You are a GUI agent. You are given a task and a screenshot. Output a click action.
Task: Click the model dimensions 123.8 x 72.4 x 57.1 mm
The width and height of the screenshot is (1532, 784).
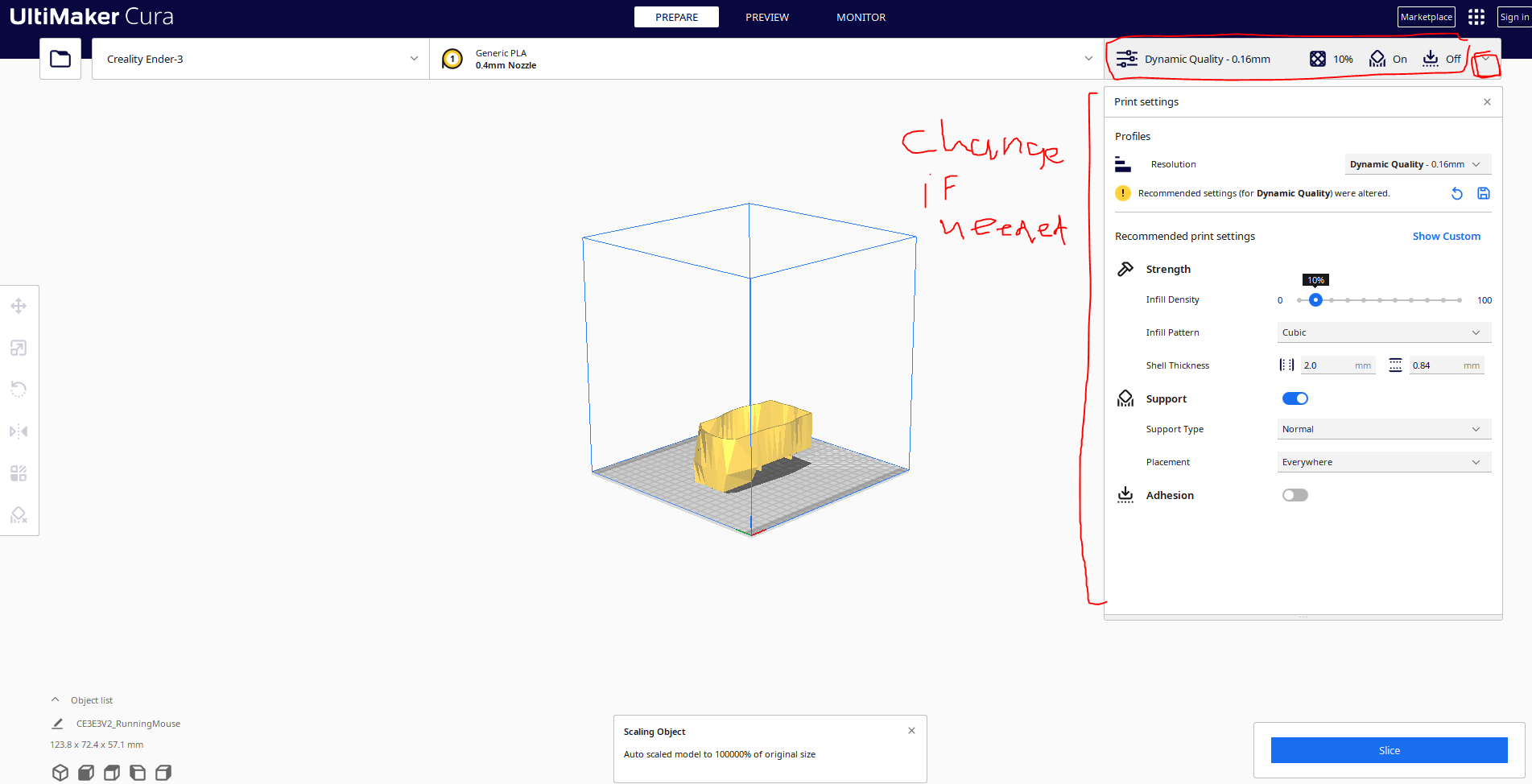tap(97, 745)
